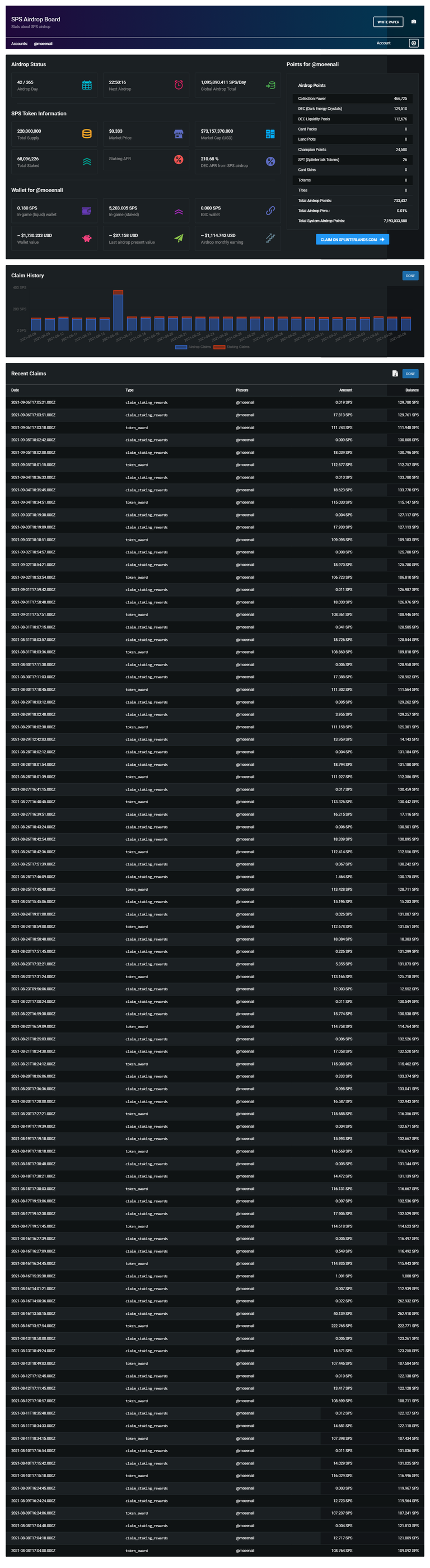Click DONE button in Recent Claims
This screenshot has height=1568, width=430.
(x=410, y=374)
